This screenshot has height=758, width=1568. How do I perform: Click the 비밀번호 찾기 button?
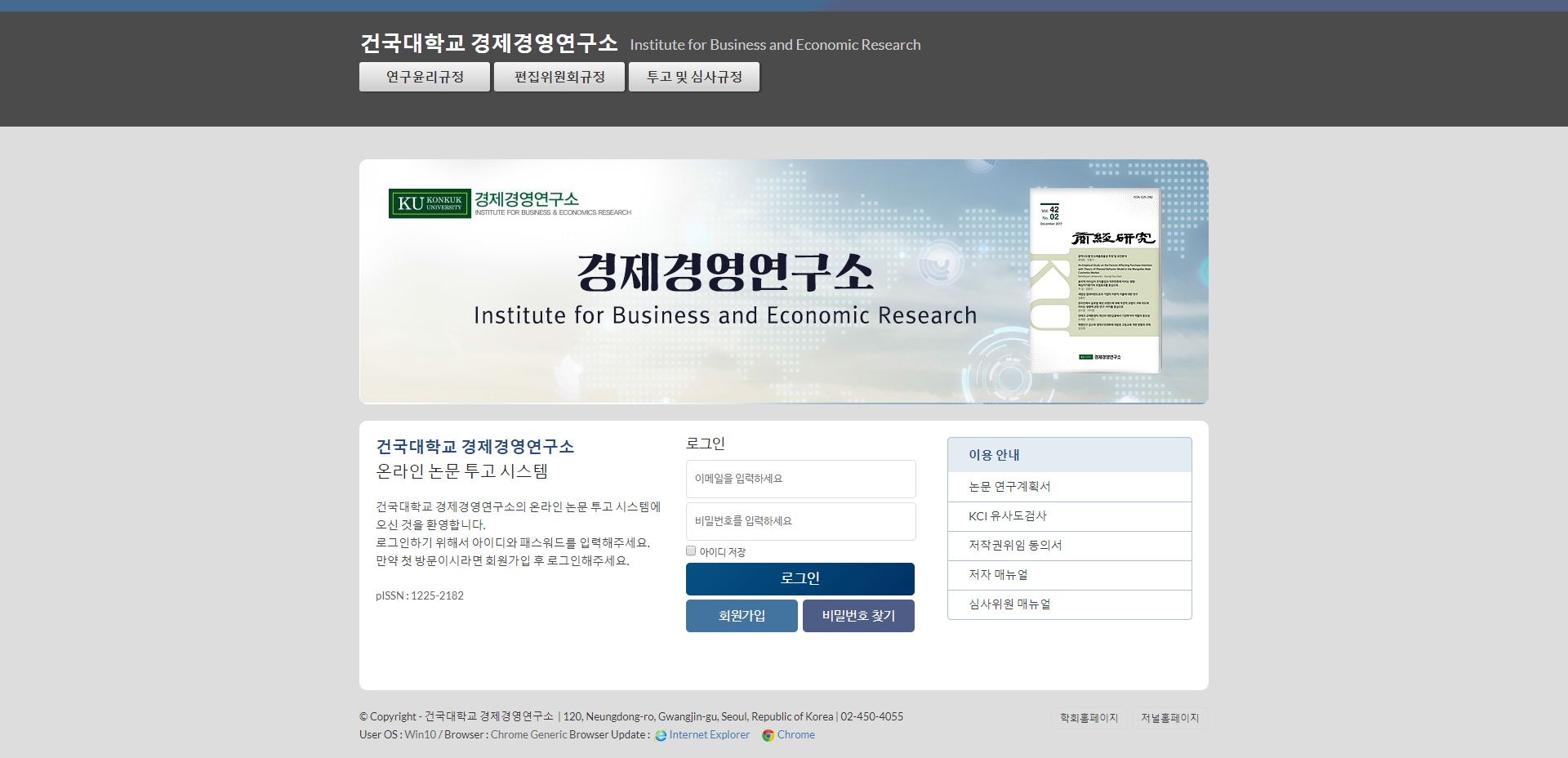pyautogui.click(x=858, y=616)
